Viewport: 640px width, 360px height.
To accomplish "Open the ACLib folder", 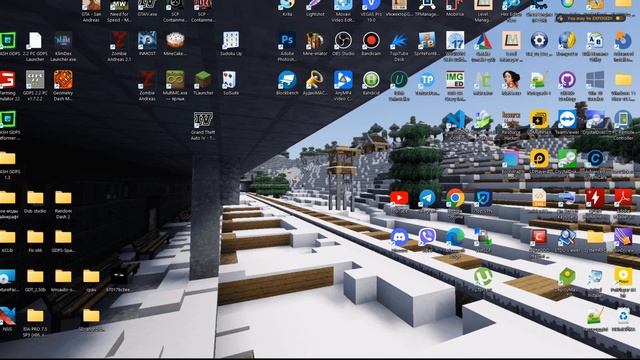I will 7,237.
